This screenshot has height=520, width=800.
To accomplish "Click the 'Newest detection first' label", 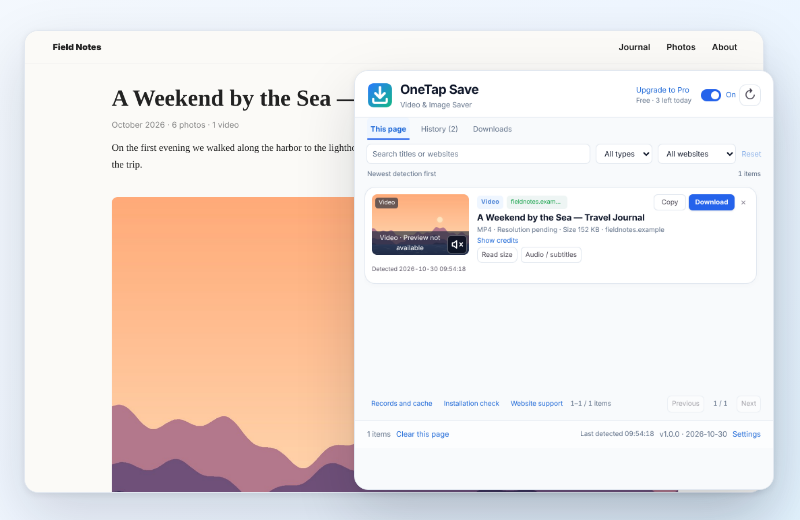I will (x=402, y=174).
